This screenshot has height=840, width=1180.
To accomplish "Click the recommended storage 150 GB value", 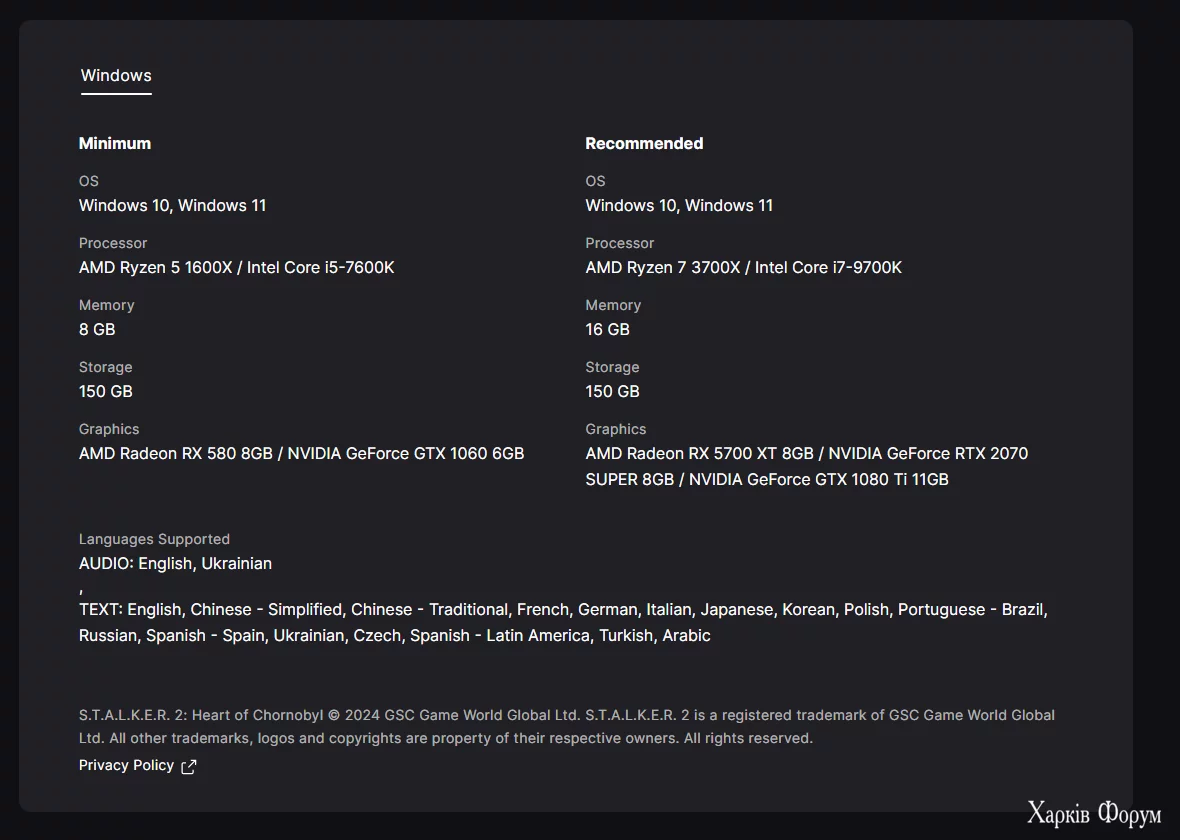I will (x=612, y=392).
